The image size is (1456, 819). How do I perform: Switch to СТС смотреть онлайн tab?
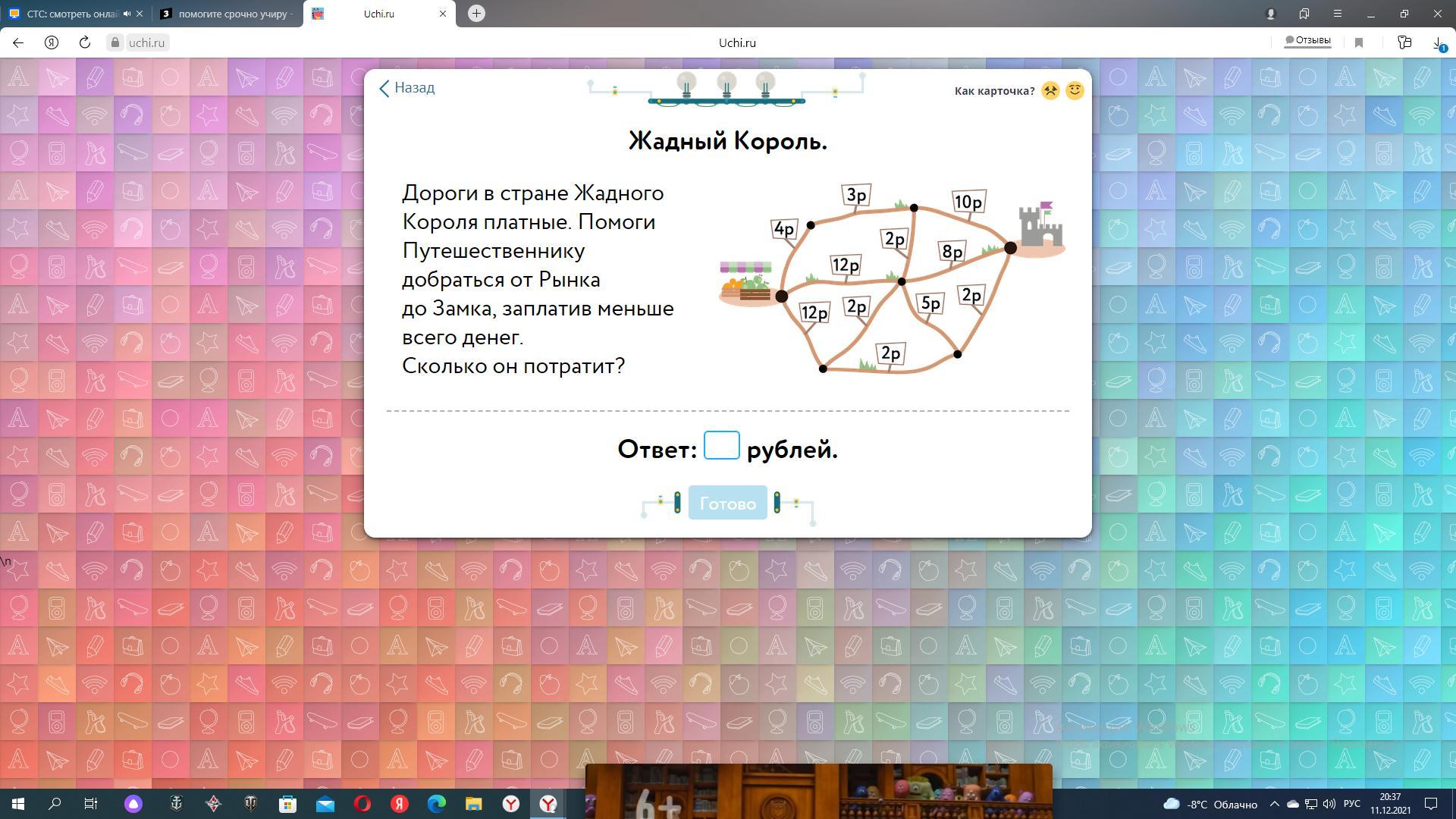(x=72, y=14)
